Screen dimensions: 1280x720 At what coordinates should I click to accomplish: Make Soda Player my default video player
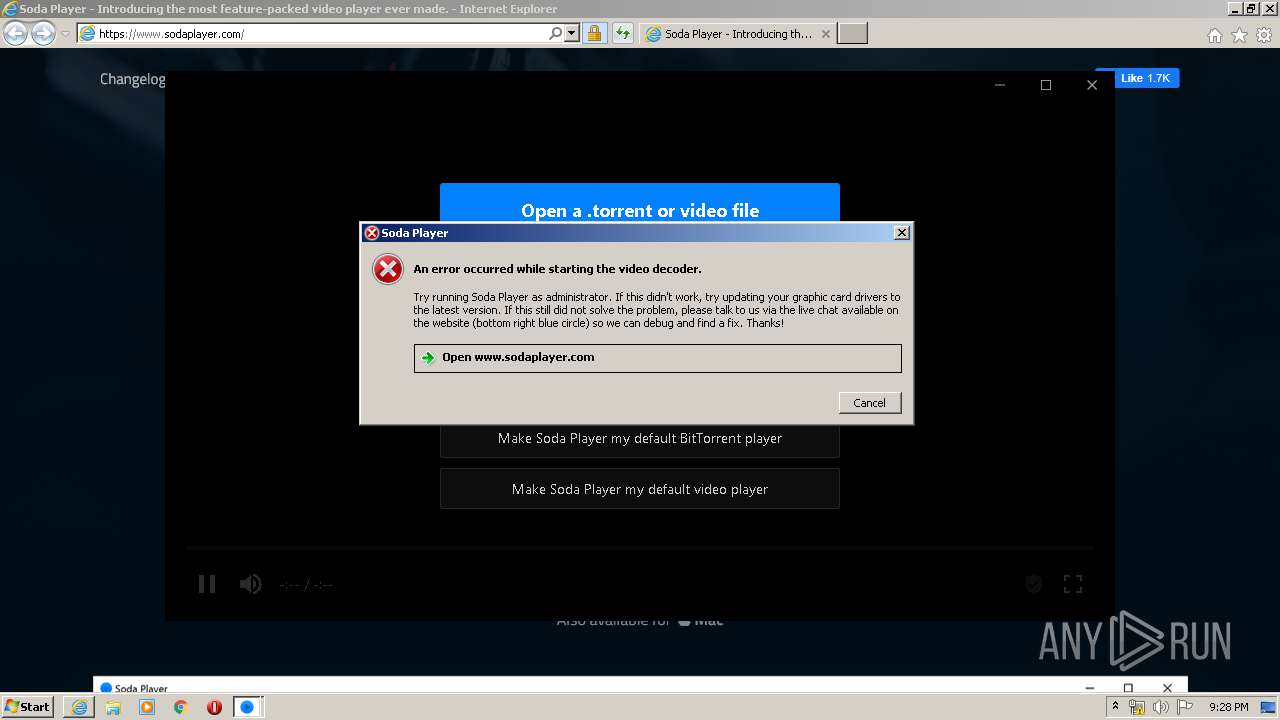(640, 489)
